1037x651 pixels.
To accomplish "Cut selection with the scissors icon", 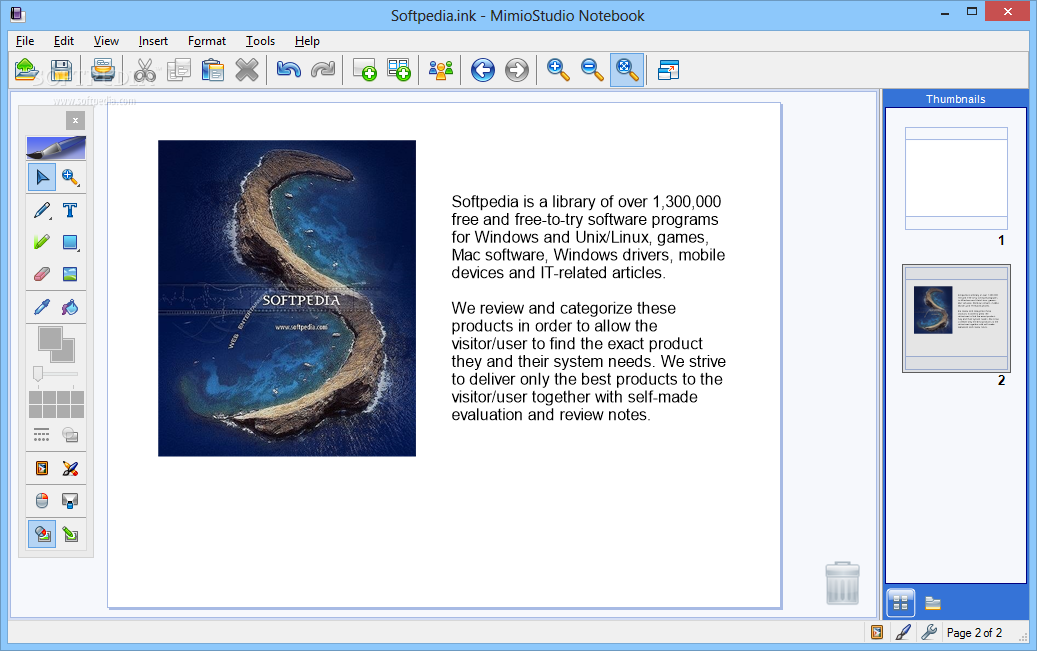I will tap(144, 69).
